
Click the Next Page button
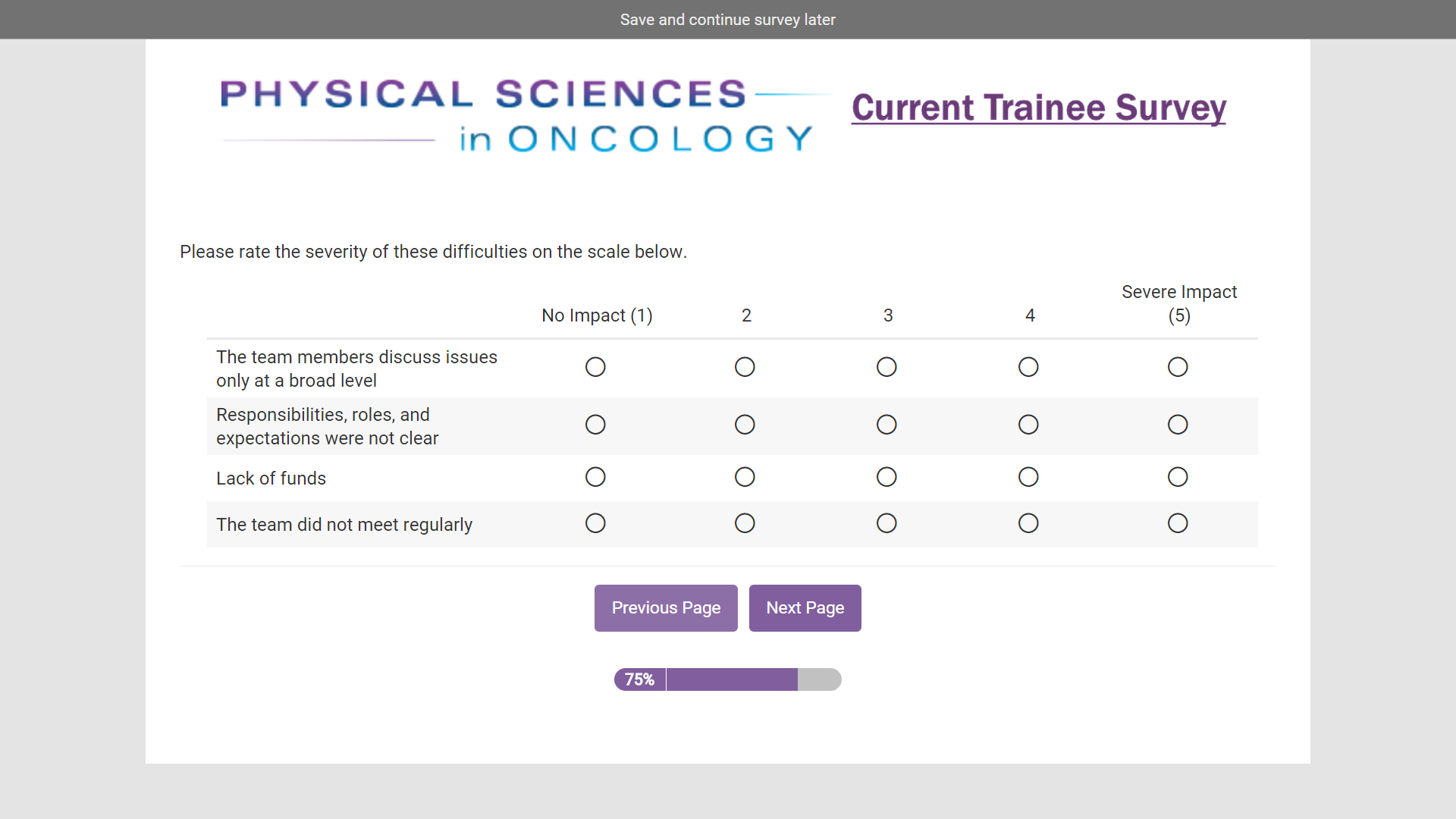(805, 608)
